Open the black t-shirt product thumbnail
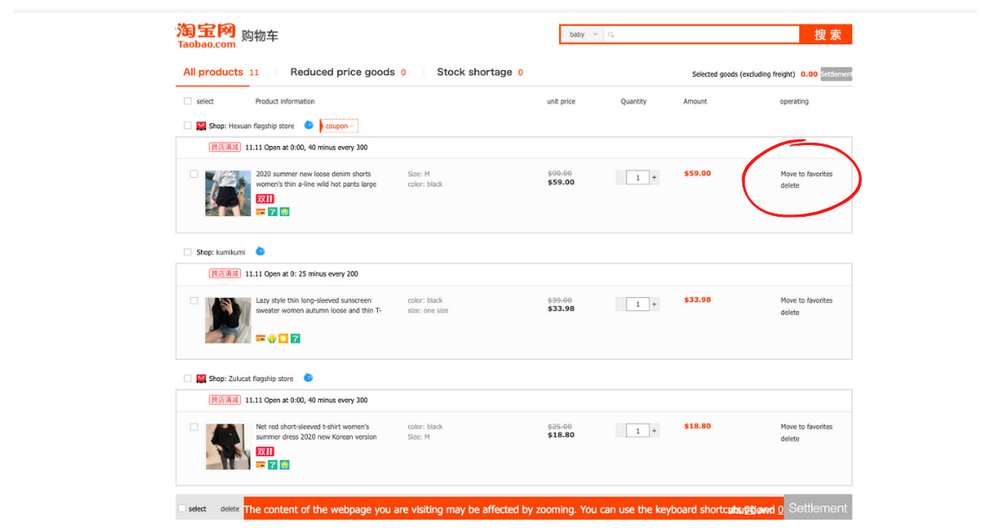The width and height of the screenshot is (1000, 528). (228, 446)
